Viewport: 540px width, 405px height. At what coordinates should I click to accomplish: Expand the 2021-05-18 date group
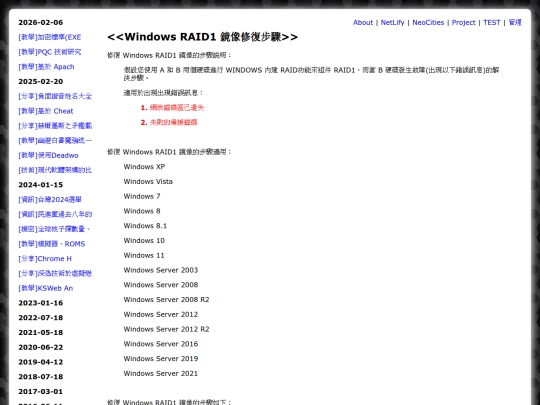[x=41, y=333]
